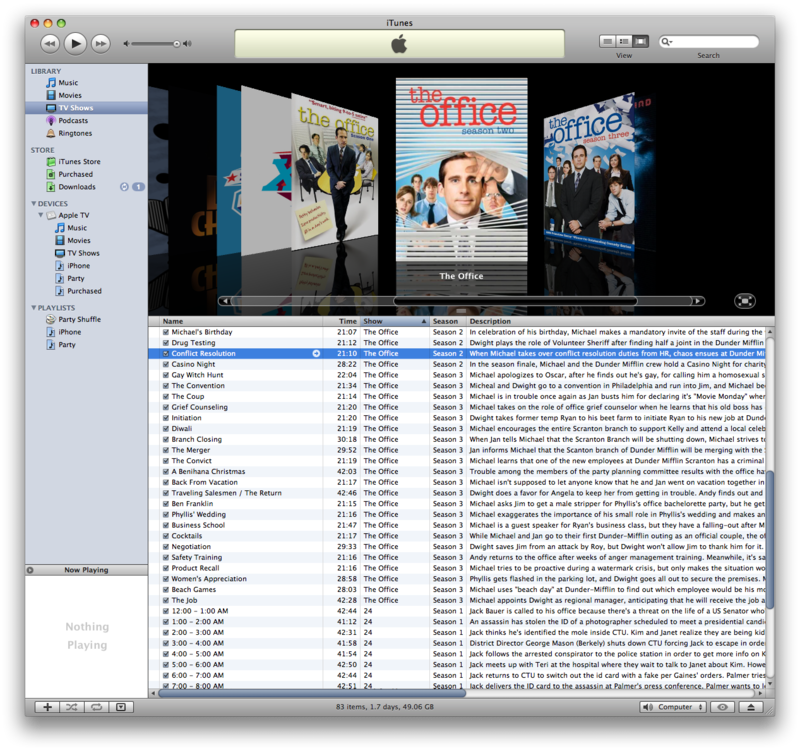Select the Party playlist under Playlists
Screen dimensions: 800x751
[67, 344]
